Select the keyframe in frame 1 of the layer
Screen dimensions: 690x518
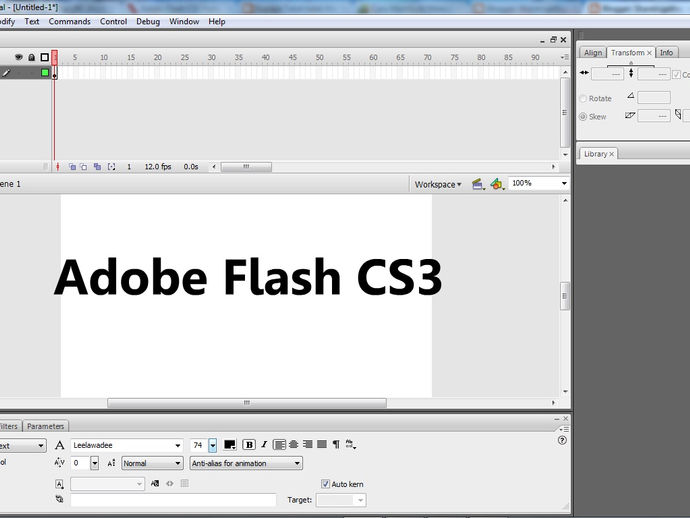tap(55, 73)
